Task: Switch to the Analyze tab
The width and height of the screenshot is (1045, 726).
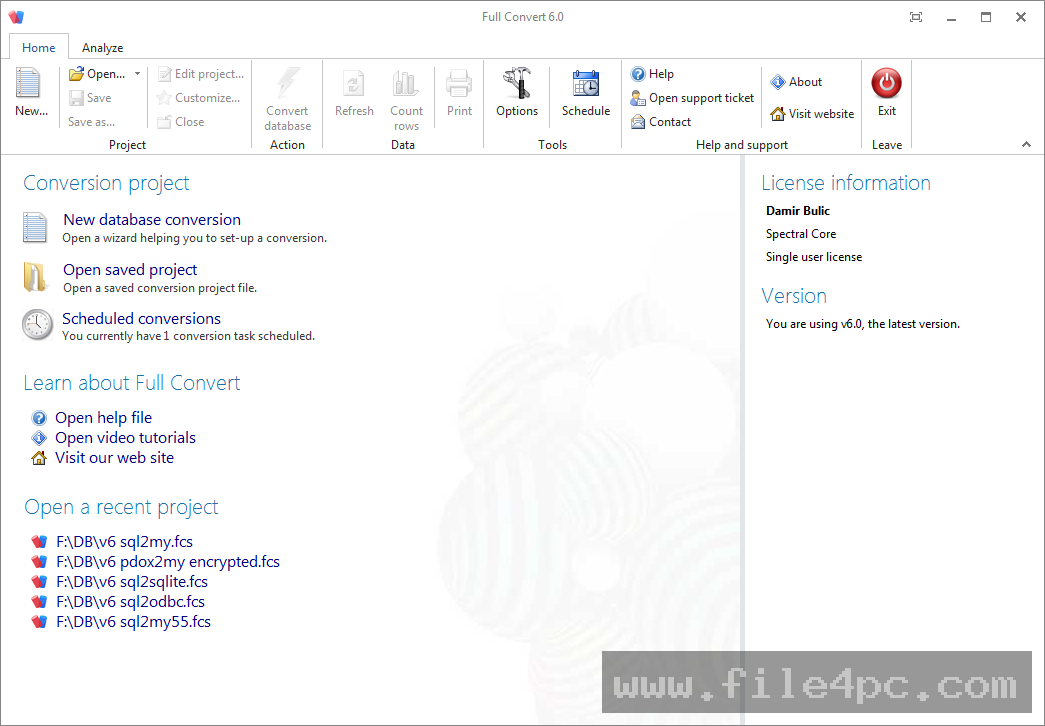Action: point(103,47)
